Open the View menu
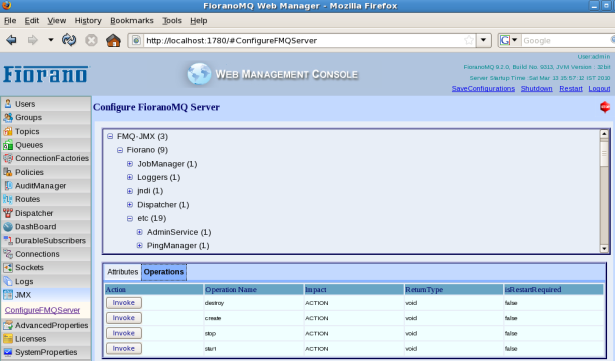Screen dimensions: 615x361 pos(57,20)
